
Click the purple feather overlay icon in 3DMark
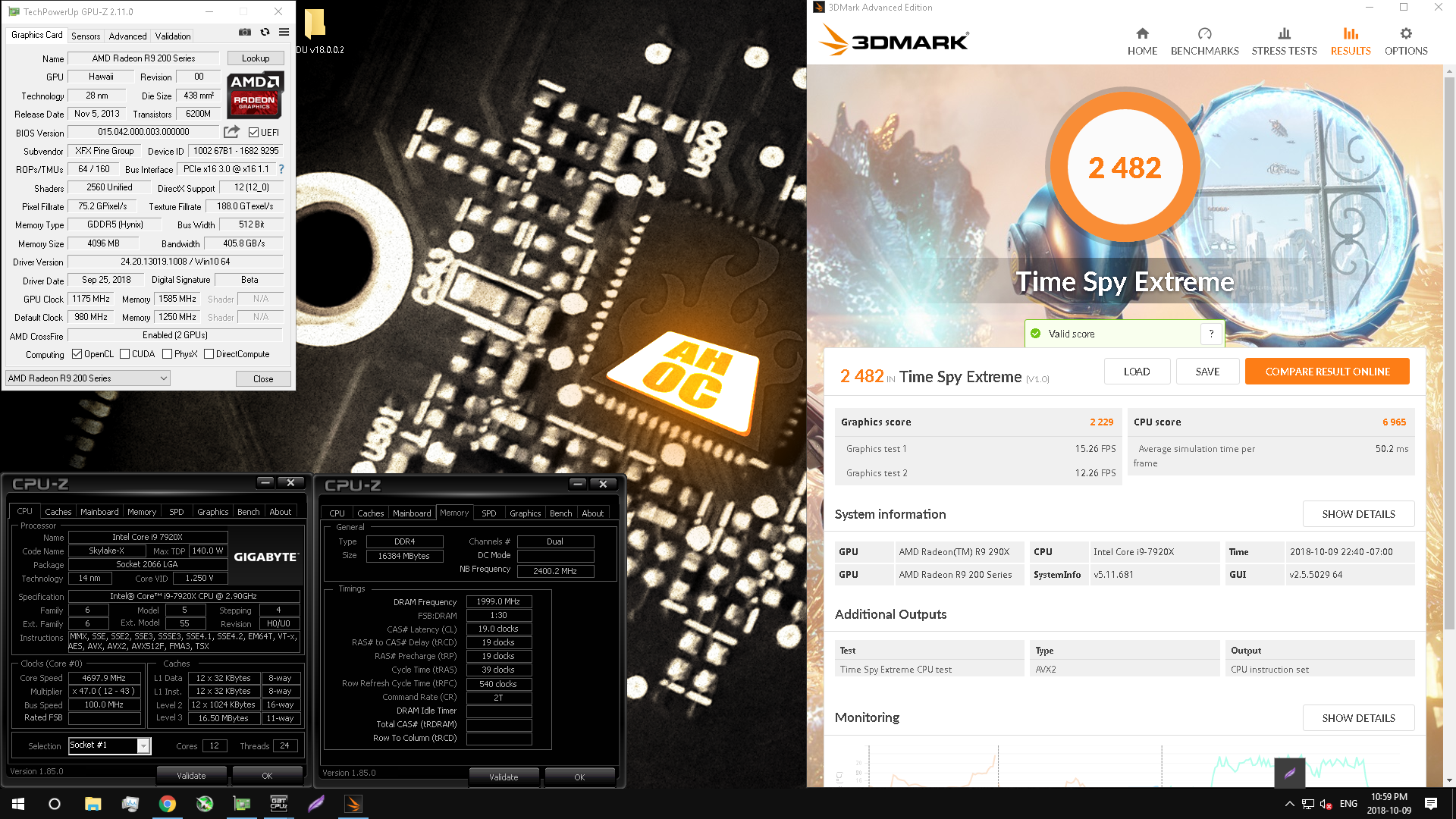(1290, 773)
